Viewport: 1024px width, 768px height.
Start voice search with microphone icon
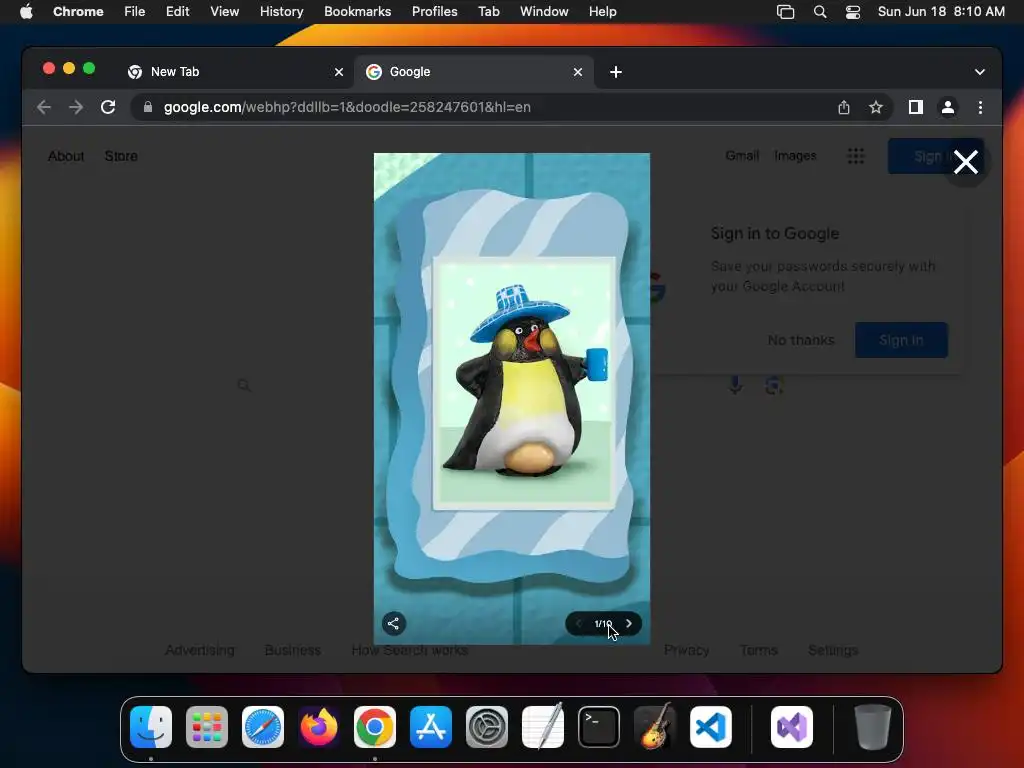[x=735, y=385]
